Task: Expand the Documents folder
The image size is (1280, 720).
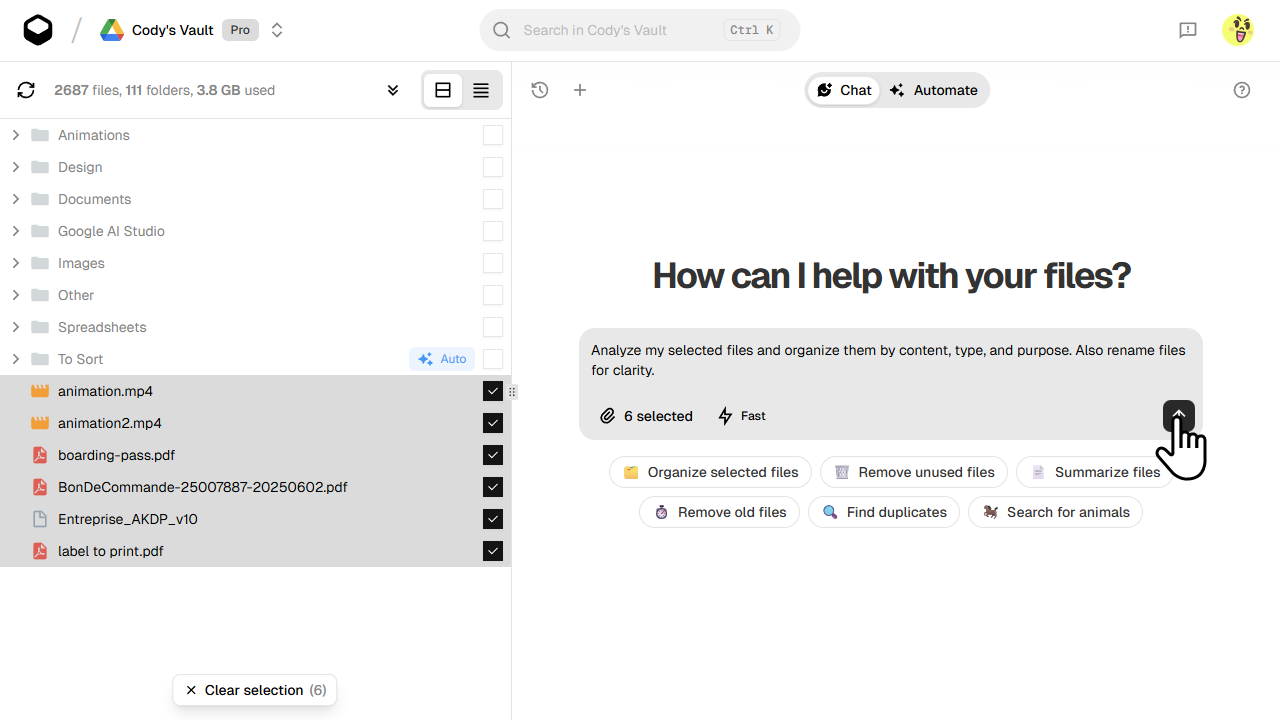Action: (15, 199)
